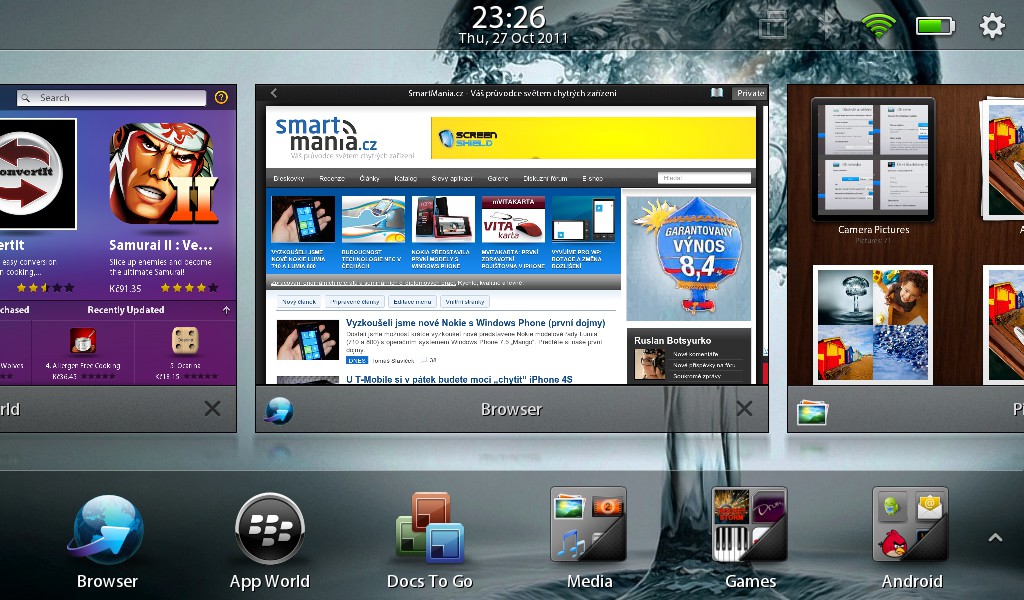Tap the Pictures app icon on card footer
The image size is (1024, 600).
[x=812, y=412]
